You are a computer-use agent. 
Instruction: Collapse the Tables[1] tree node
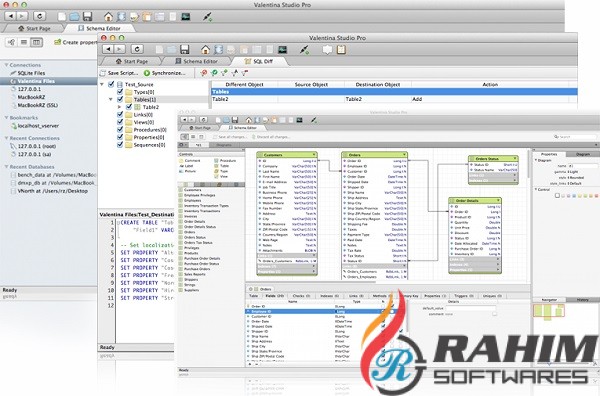click(111, 99)
